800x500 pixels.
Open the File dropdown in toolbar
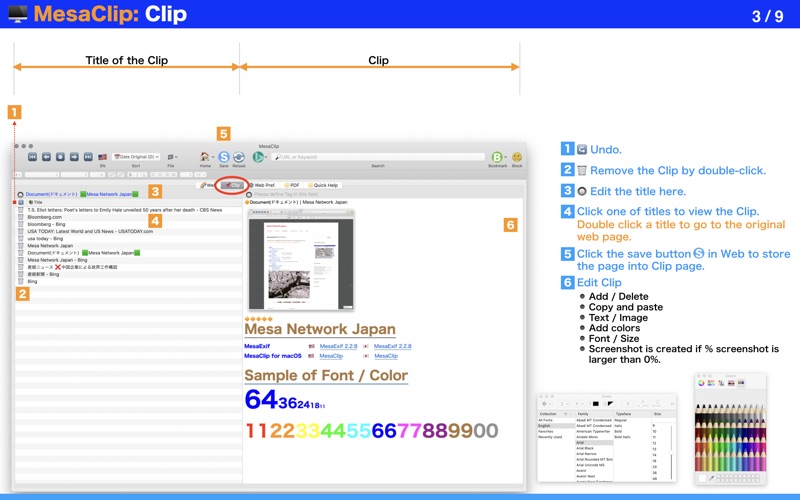pos(172,157)
